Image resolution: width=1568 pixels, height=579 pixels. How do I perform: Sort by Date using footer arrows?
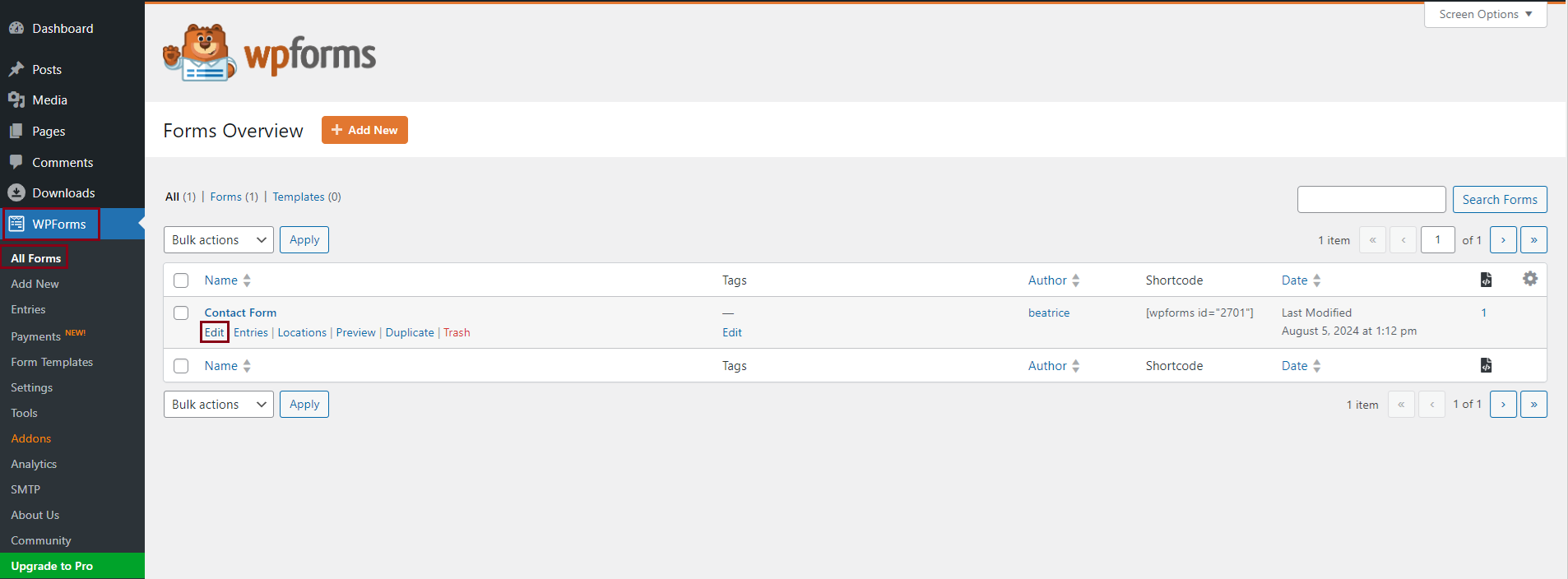tap(1317, 366)
